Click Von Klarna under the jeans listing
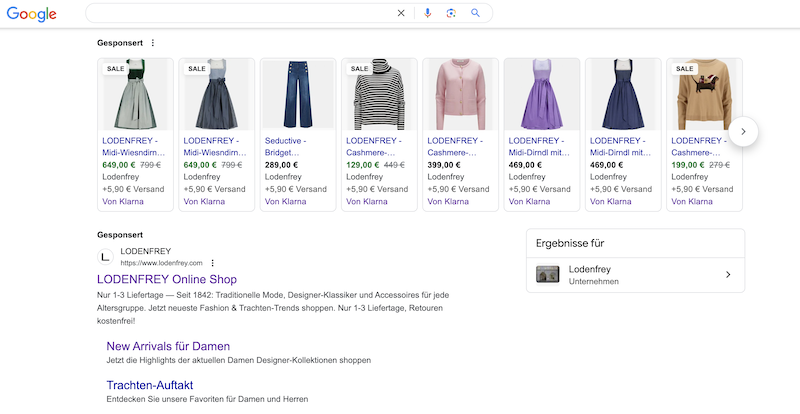The height and width of the screenshot is (414, 800). click(286, 202)
